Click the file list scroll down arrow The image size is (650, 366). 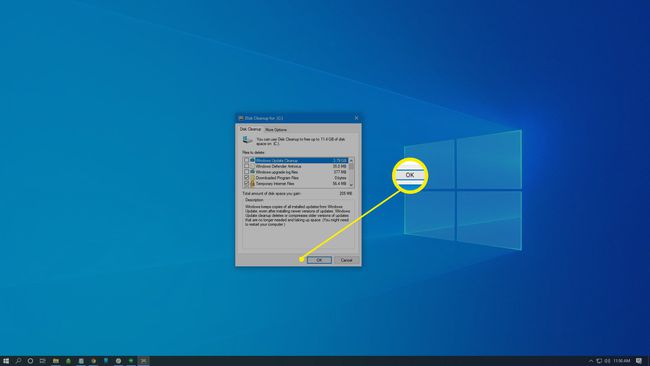(x=351, y=185)
